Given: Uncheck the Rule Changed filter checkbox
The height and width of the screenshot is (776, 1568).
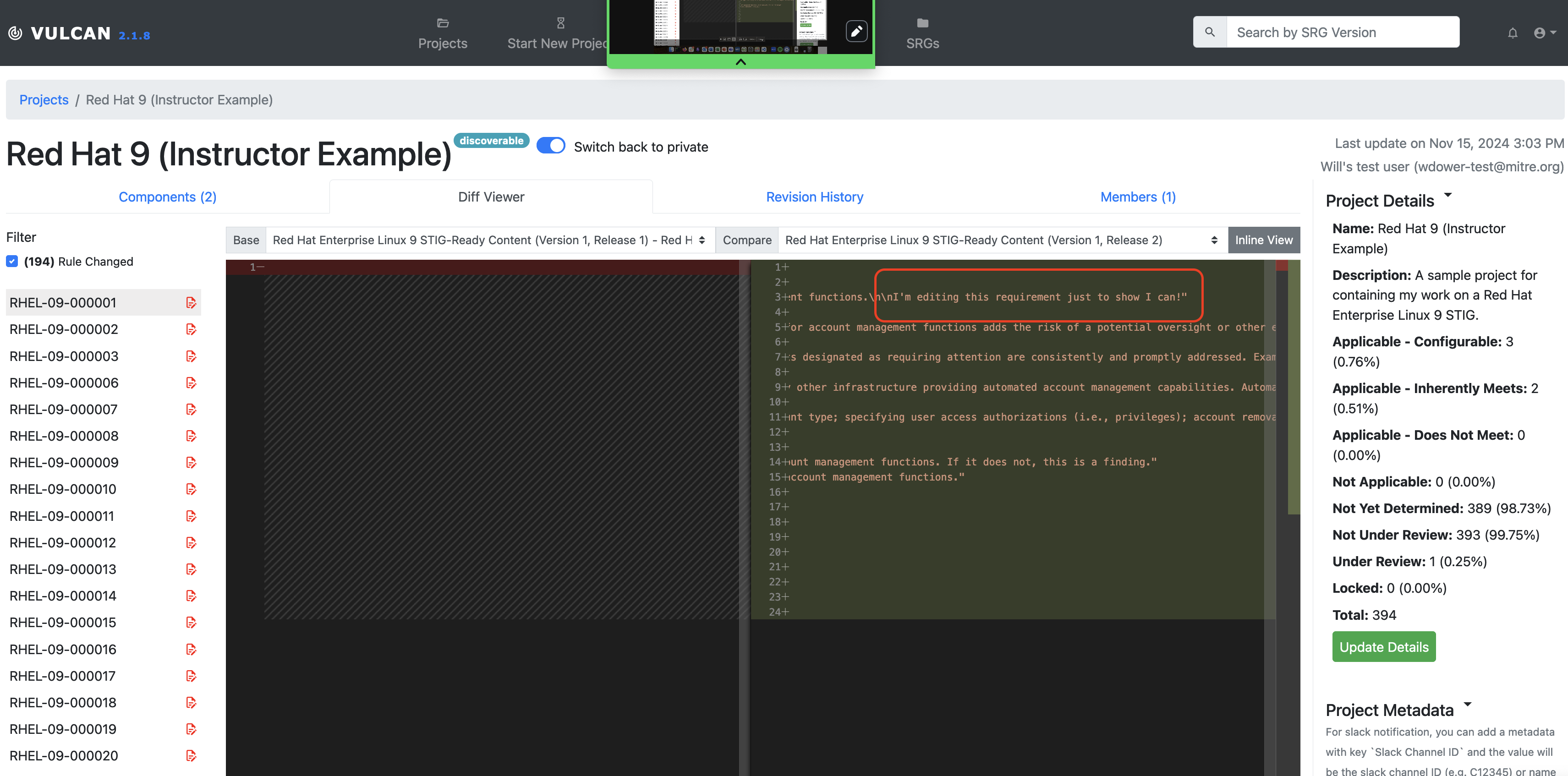Looking at the screenshot, I should 12,261.
